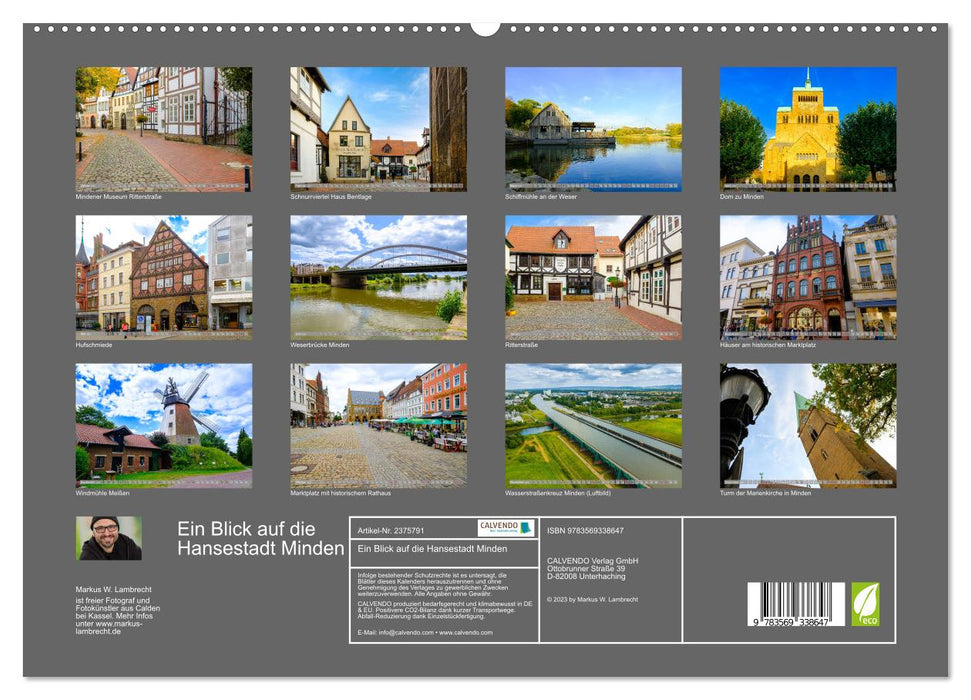Click the caption 'Turm der Marienkirche in Minden'
Viewport: 971px width, 700px height.
pyautogui.click(x=765, y=494)
